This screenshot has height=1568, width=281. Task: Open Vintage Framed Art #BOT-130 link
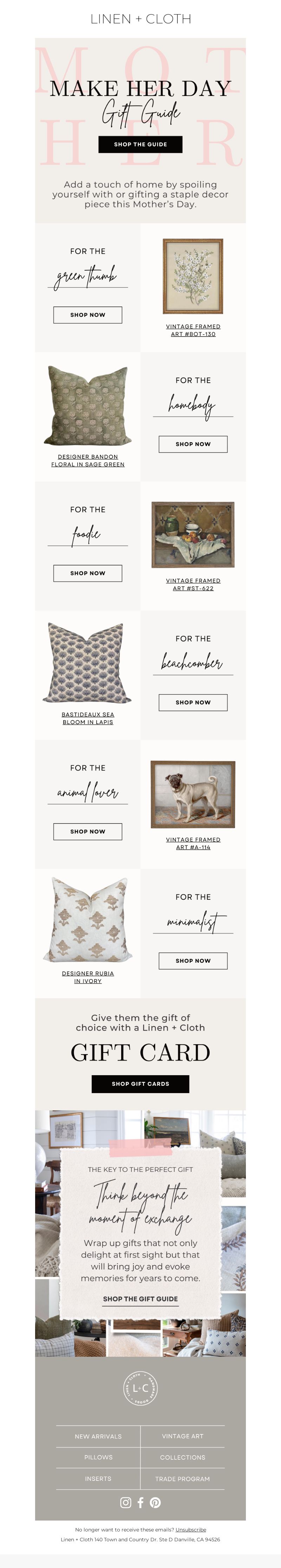[x=194, y=330]
